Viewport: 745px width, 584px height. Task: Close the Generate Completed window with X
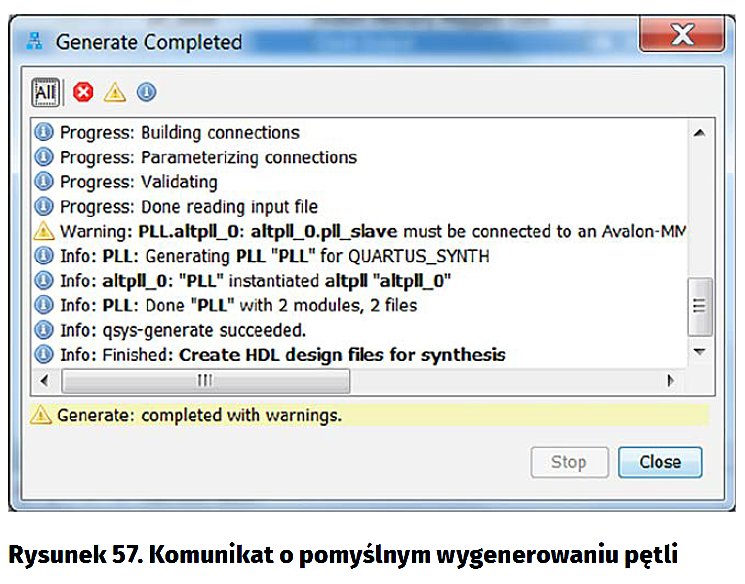[682, 37]
